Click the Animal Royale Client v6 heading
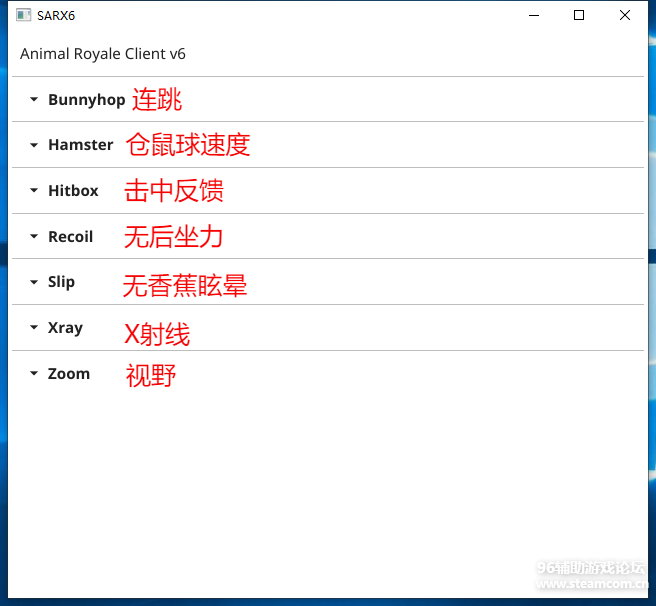 (103, 54)
